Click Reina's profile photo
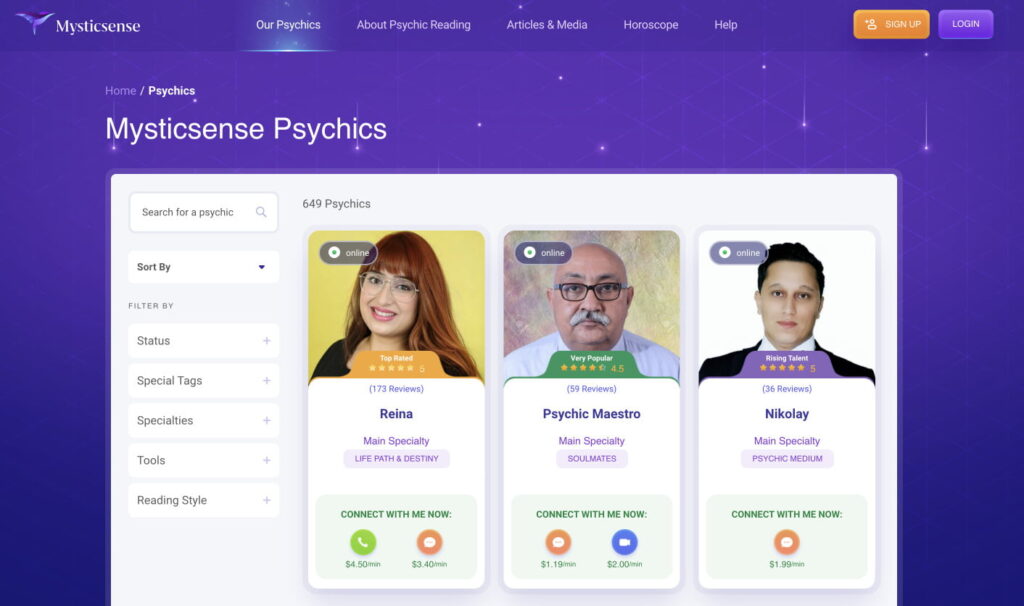1024x606 pixels. point(396,304)
